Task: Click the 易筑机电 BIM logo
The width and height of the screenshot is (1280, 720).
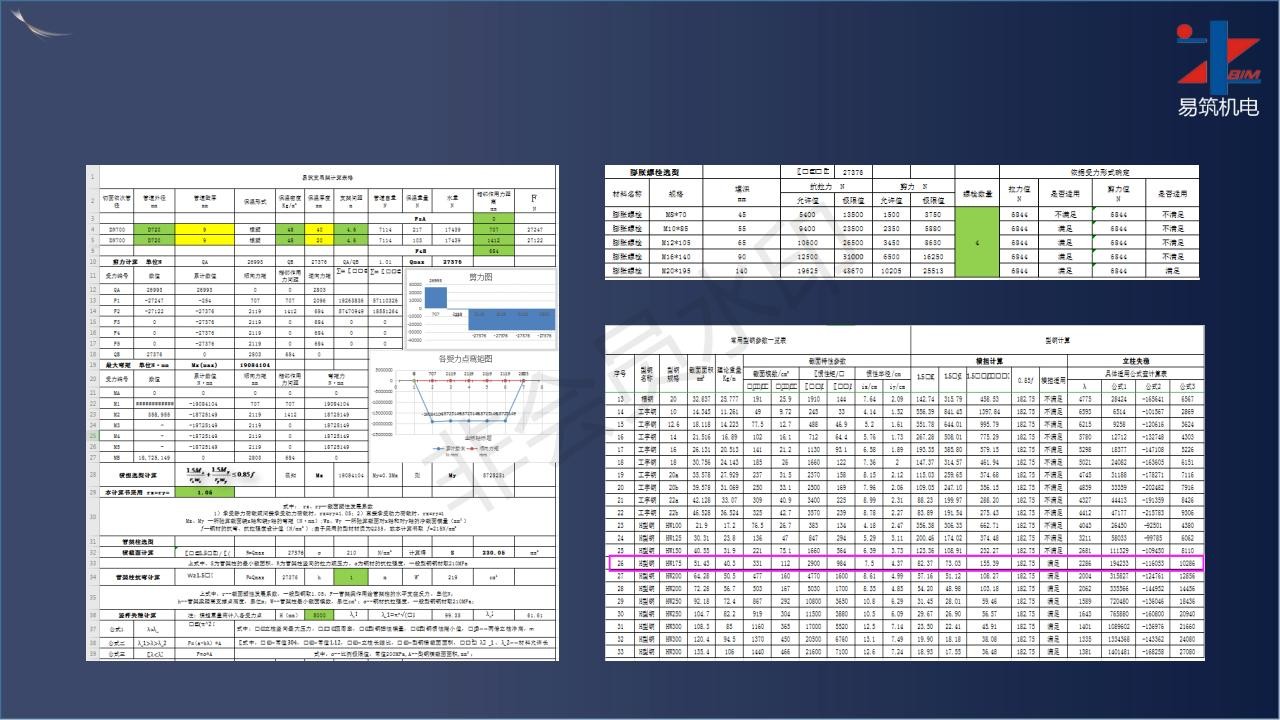Action: [1217, 67]
